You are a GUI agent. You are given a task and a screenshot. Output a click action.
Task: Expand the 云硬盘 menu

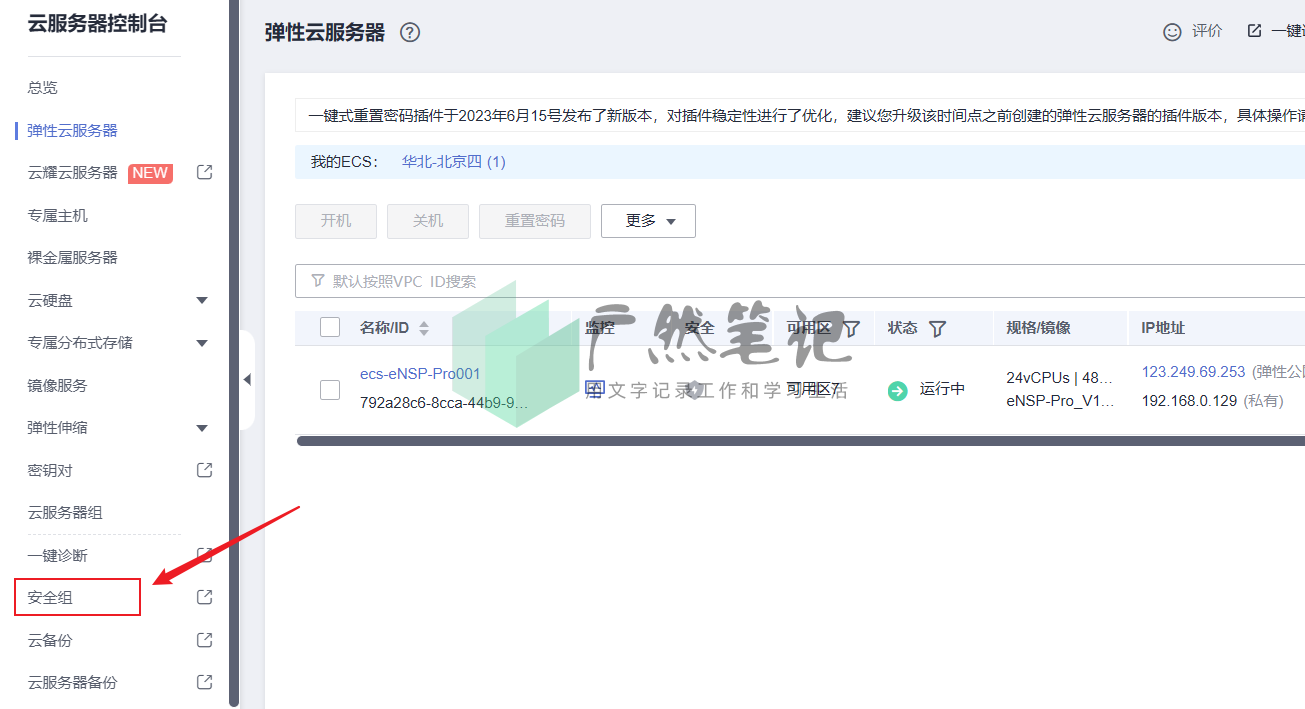coord(202,301)
